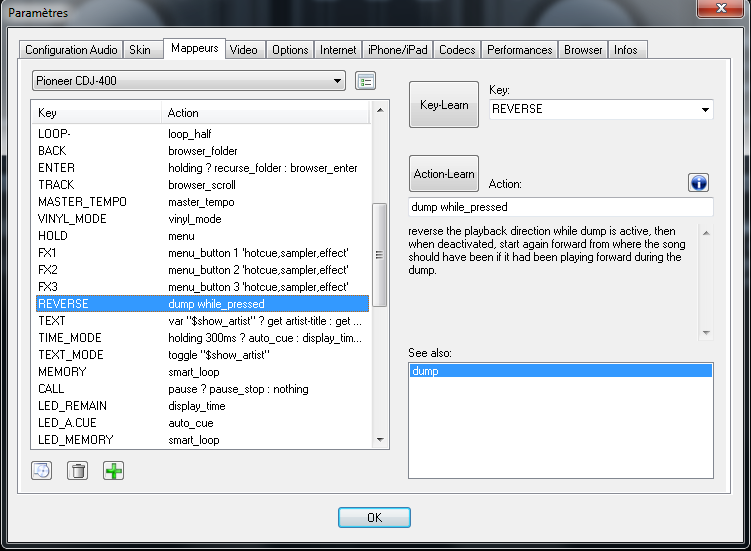
Task: Open the iPhone/iPad tab
Action: point(398,50)
